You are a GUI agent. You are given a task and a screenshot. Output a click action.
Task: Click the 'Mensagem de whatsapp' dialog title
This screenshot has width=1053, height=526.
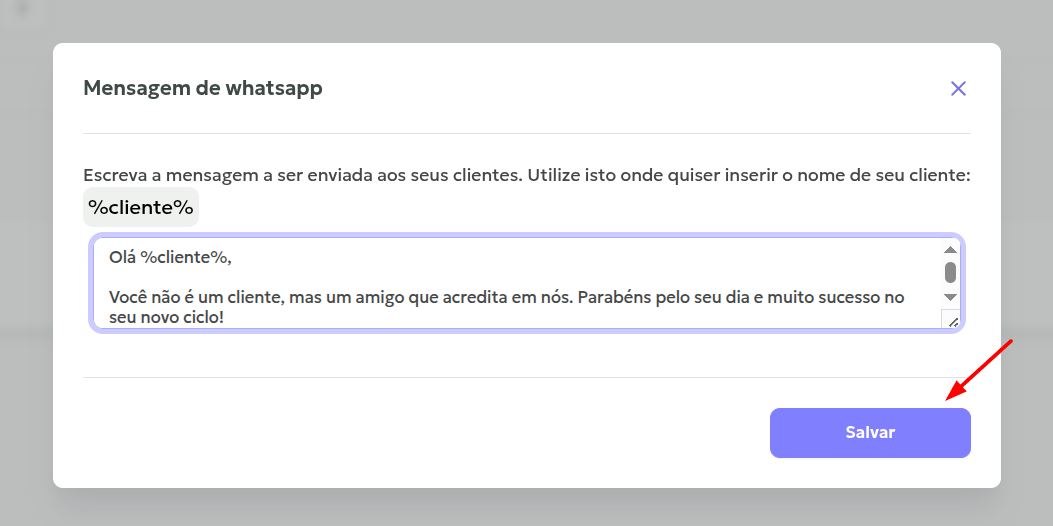click(x=203, y=88)
